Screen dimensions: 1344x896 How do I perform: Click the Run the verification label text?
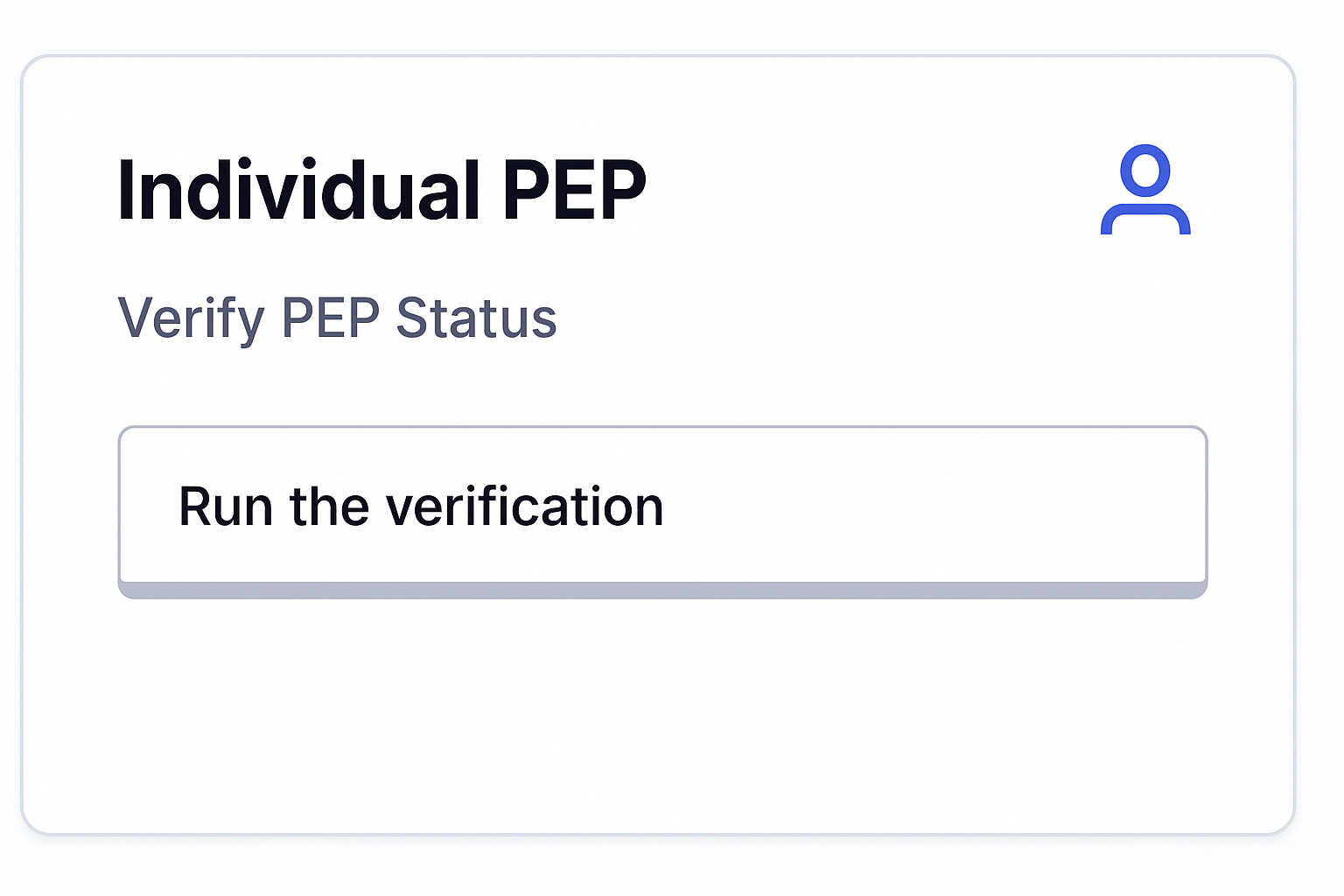pos(421,507)
